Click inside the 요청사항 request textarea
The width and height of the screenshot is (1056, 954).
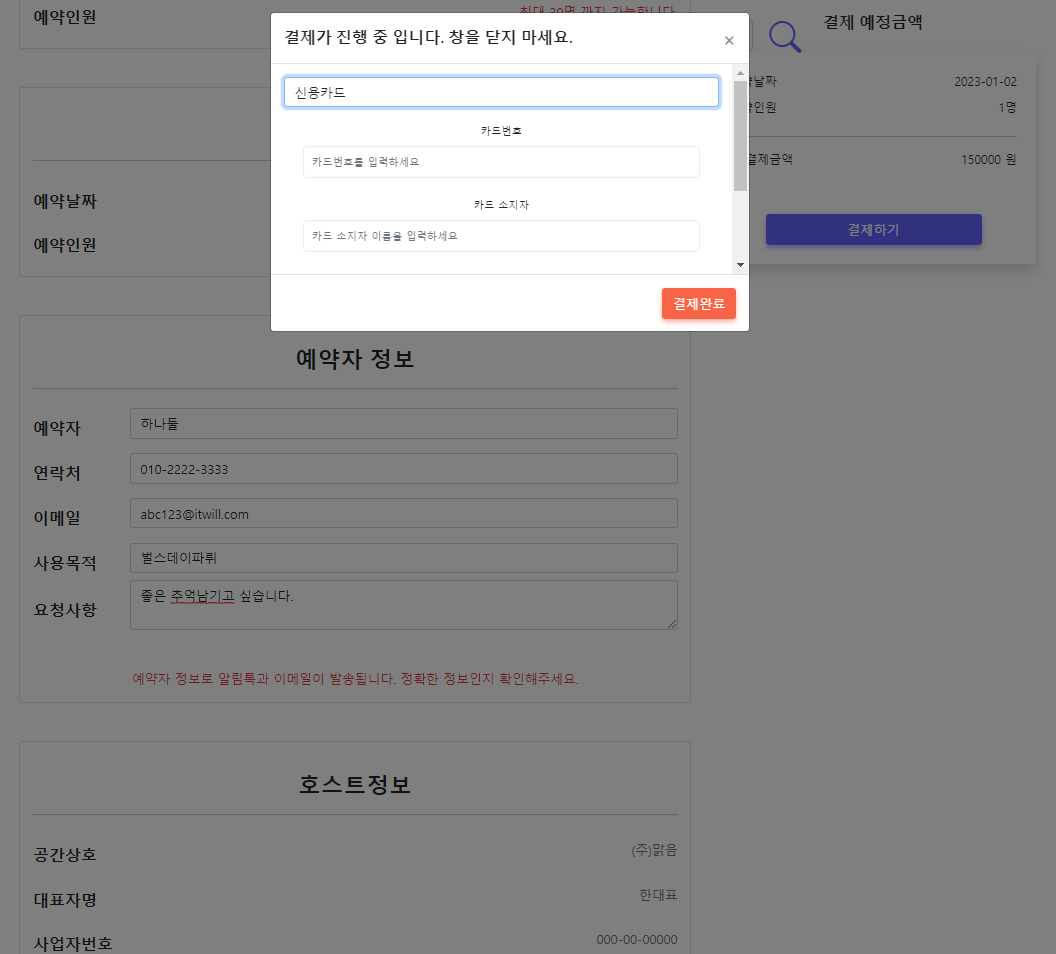pyautogui.click(x=403, y=604)
